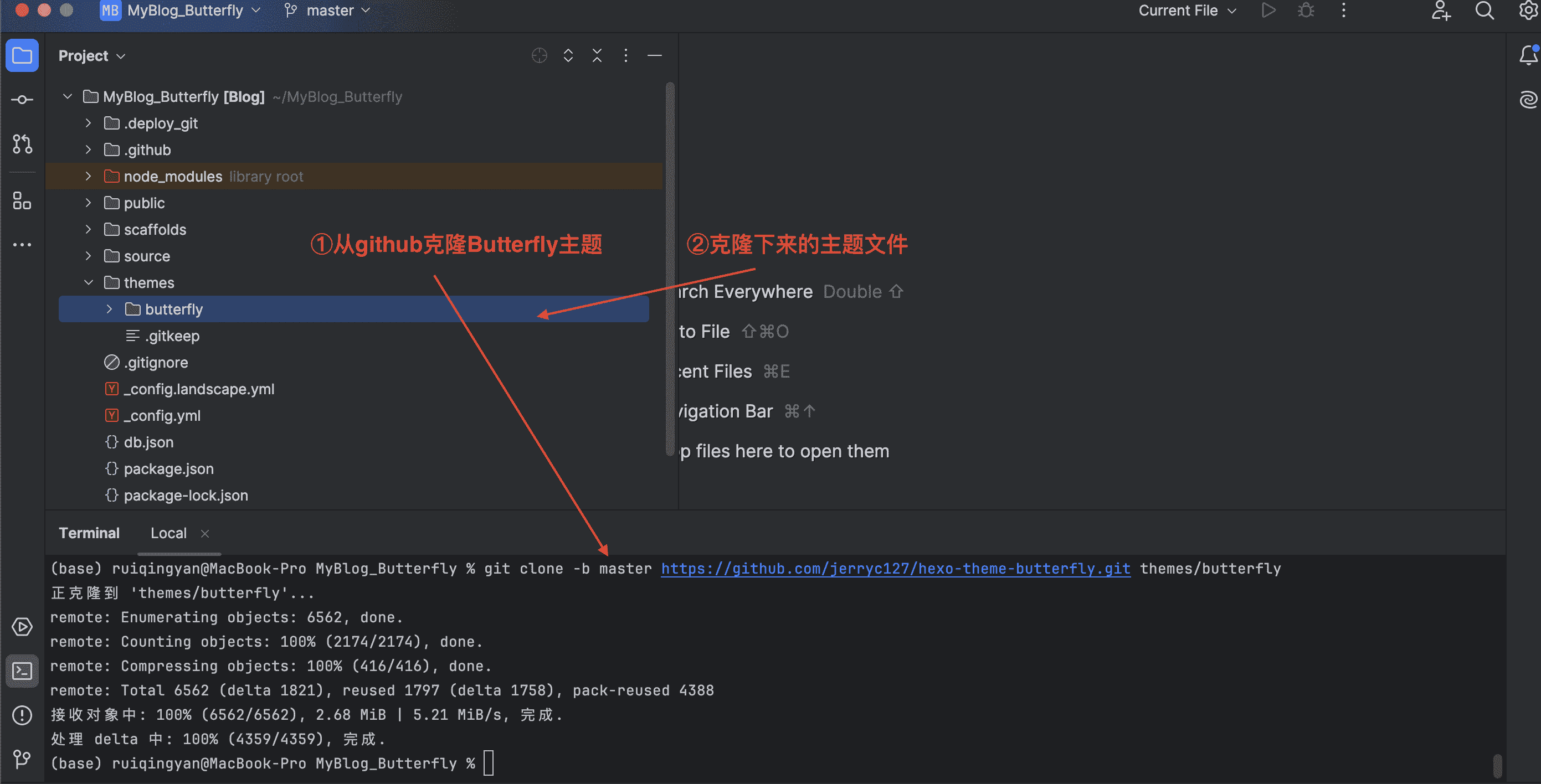Expand the scaffolds folder
Image resolution: width=1541 pixels, height=784 pixels.
point(89,230)
